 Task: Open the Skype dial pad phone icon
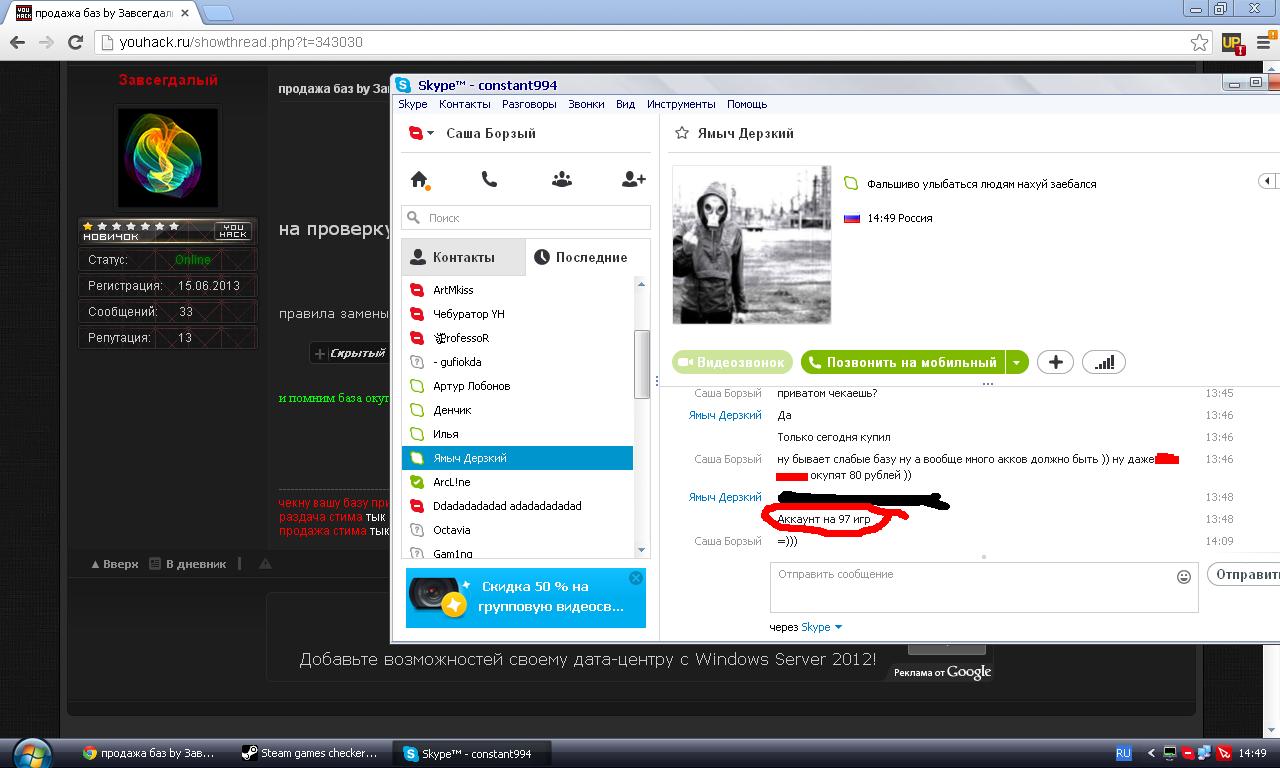[x=489, y=179]
